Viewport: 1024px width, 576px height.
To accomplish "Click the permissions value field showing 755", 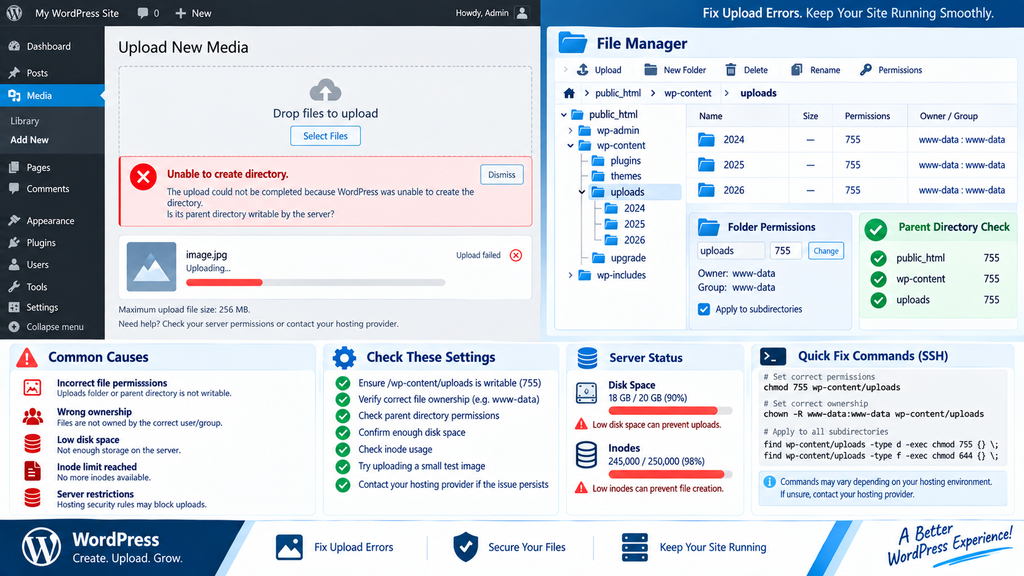I will pyautogui.click(x=785, y=251).
